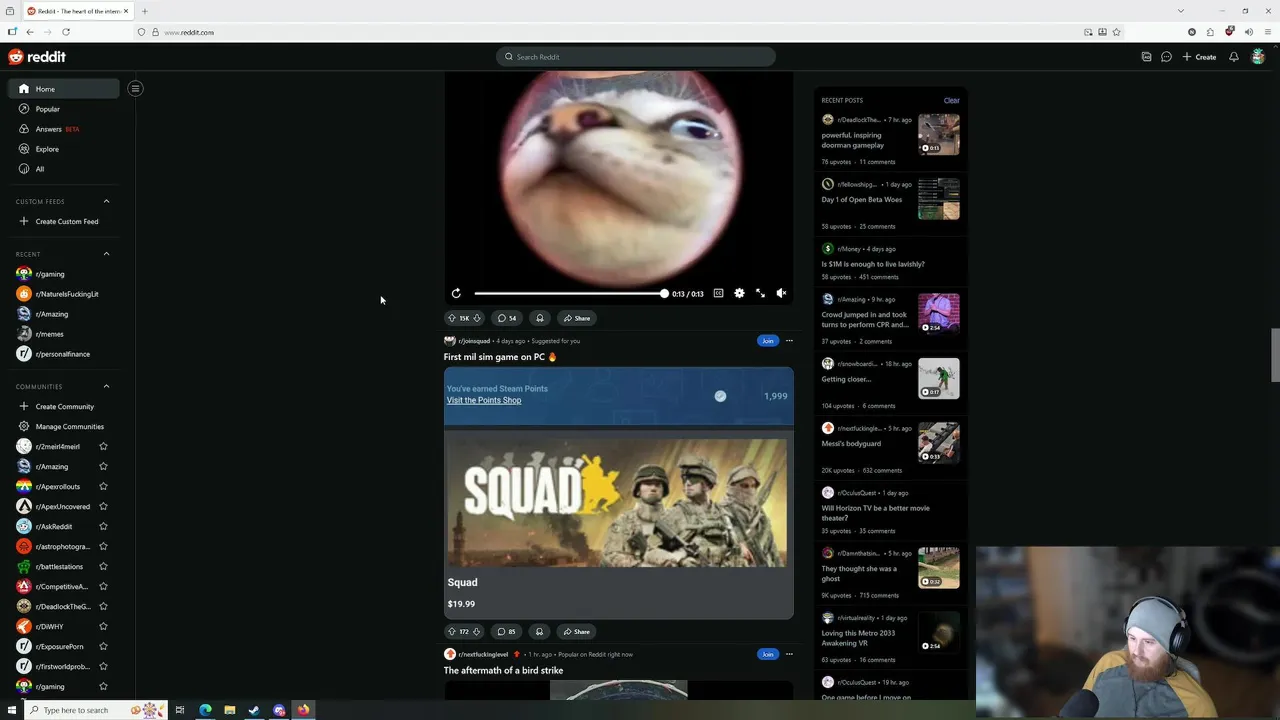Favorite r/battlestations with its star

pyautogui.click(x=103, y=566)
